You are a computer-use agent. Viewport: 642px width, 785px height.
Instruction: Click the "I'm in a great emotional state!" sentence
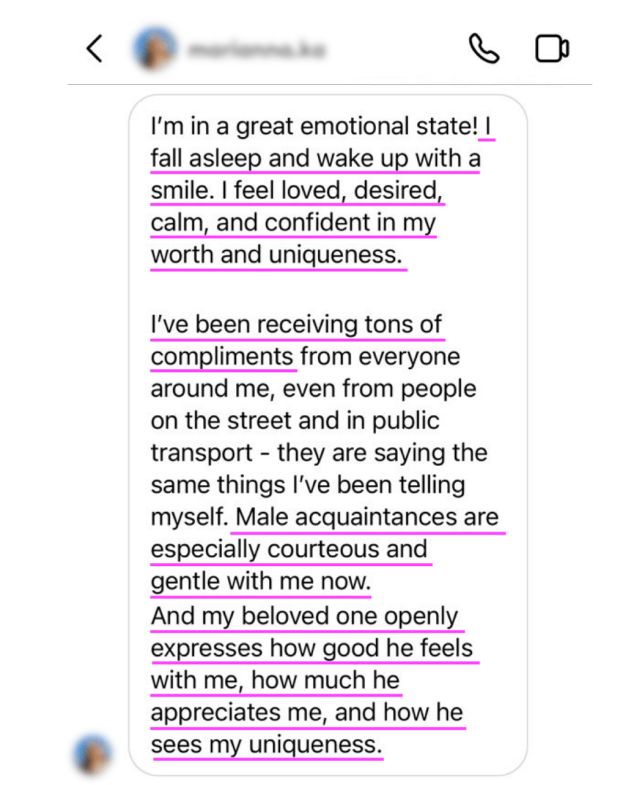coord(313,127)
